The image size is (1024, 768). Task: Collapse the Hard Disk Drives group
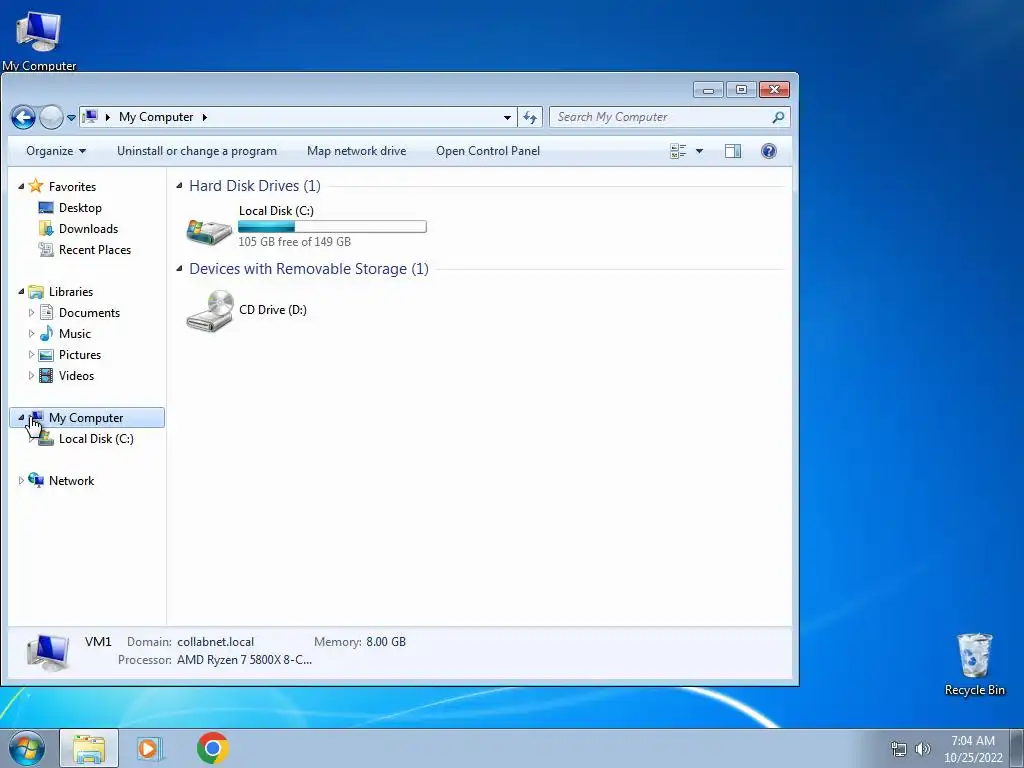point(179,186)
